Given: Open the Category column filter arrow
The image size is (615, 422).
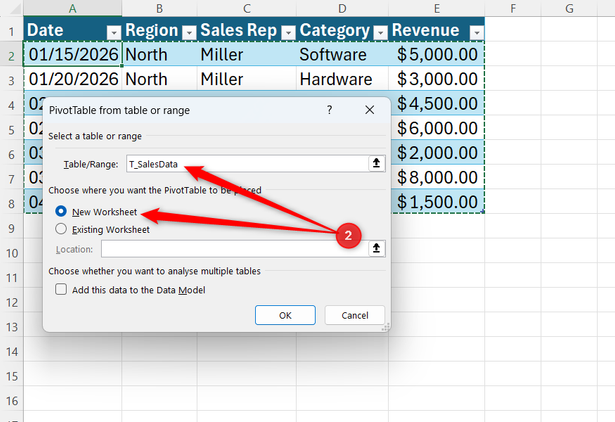Looking at the screenshot, I should pyautogui.click(x=380, y=33).
